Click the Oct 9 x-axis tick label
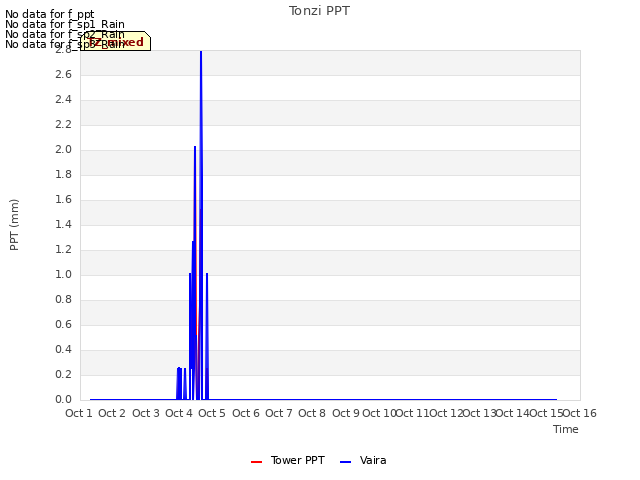Image resolution: width=640 pixels, height=480 pixels. point(346,413)
